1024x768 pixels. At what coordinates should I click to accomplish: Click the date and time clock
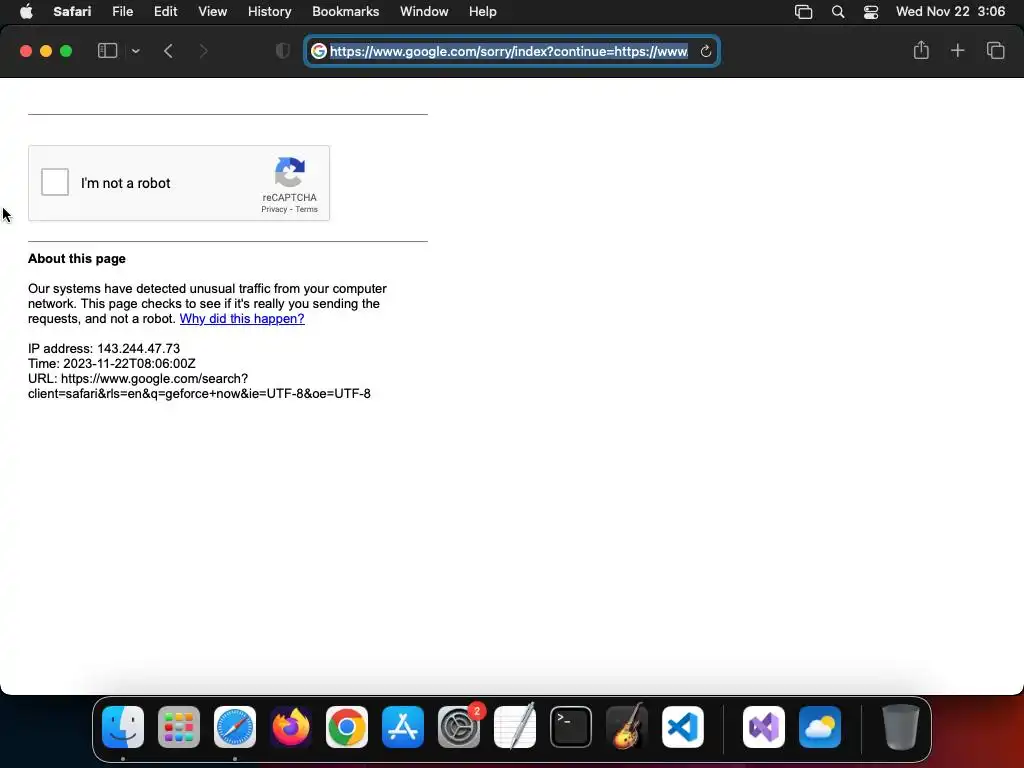click(x=950, y=12)
